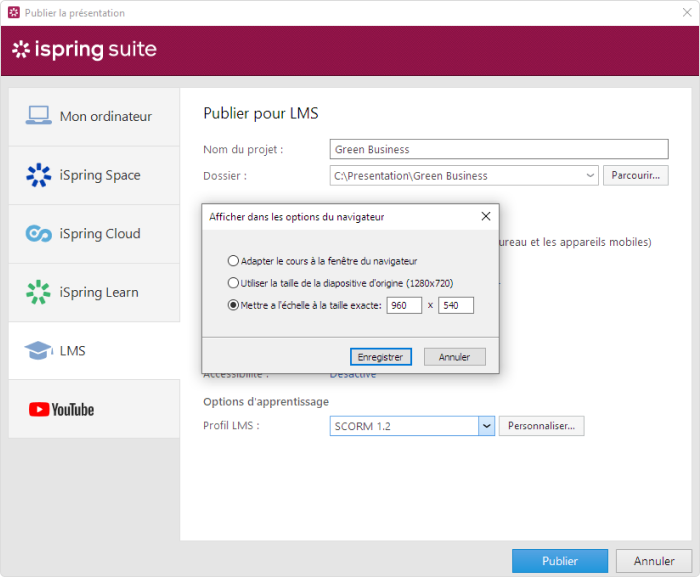Close the Publier la présentation window
700x577 pixels.
[687, 13]
